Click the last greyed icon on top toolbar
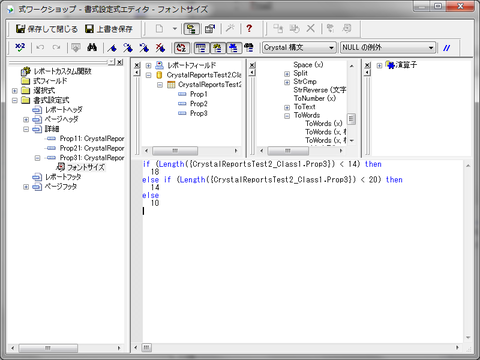Screen dimensions: 480x360 point(347,29)
